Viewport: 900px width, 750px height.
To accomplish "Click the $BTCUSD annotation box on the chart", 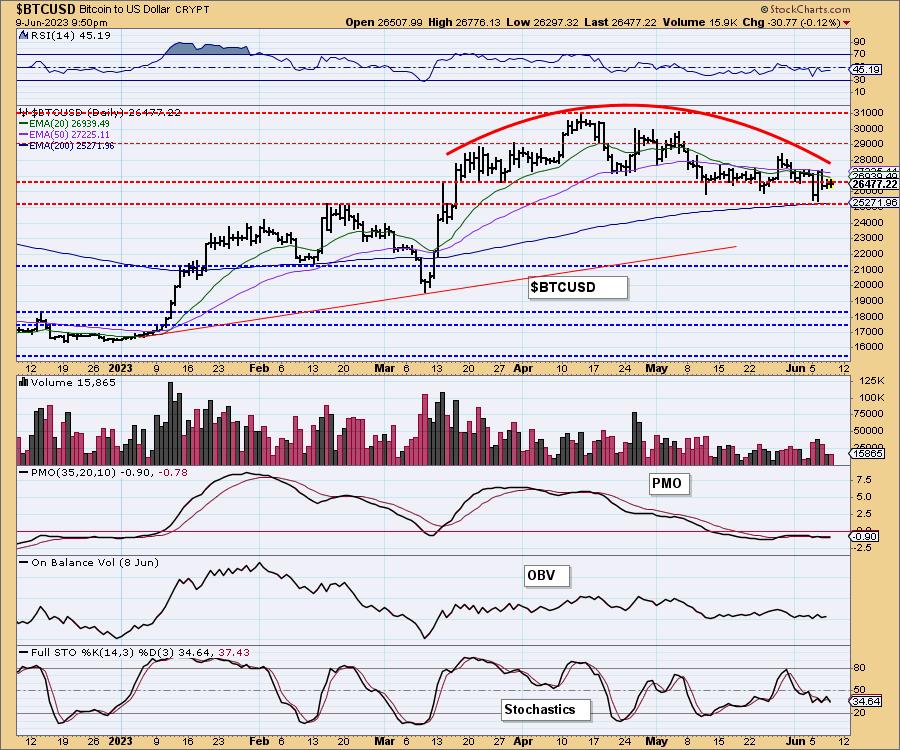I will tap(577, 287).
